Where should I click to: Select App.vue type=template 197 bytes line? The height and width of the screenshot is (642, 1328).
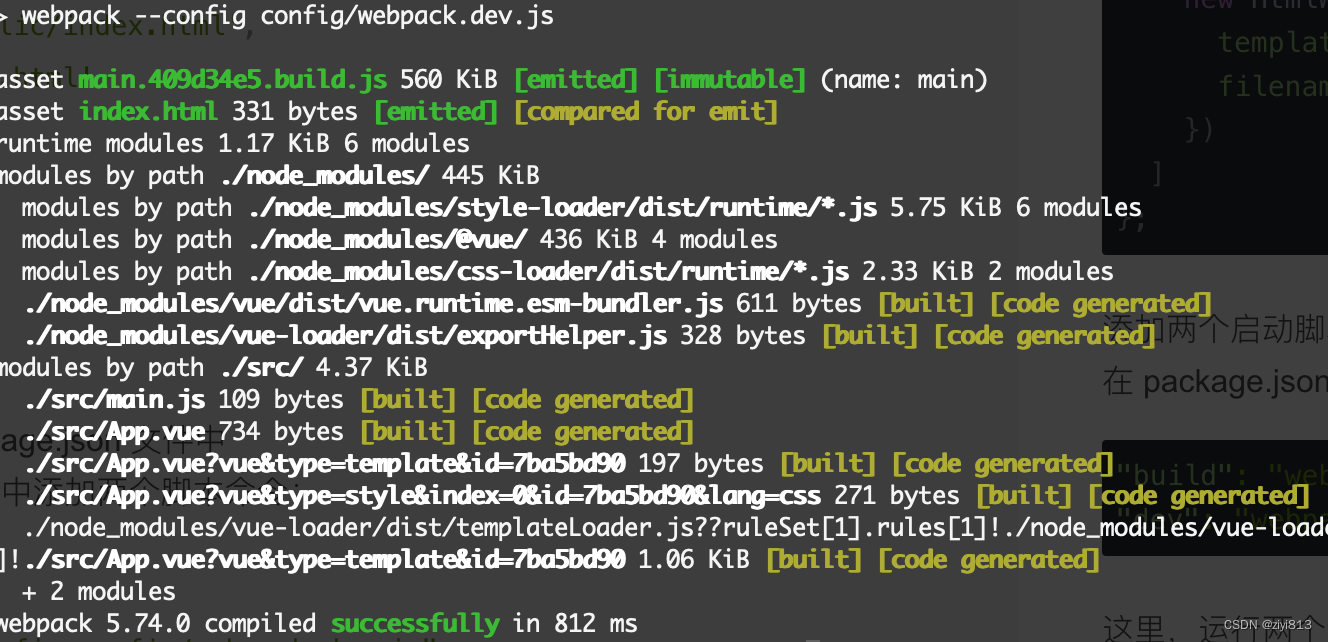pyautogui.click(x=567, y=463)
